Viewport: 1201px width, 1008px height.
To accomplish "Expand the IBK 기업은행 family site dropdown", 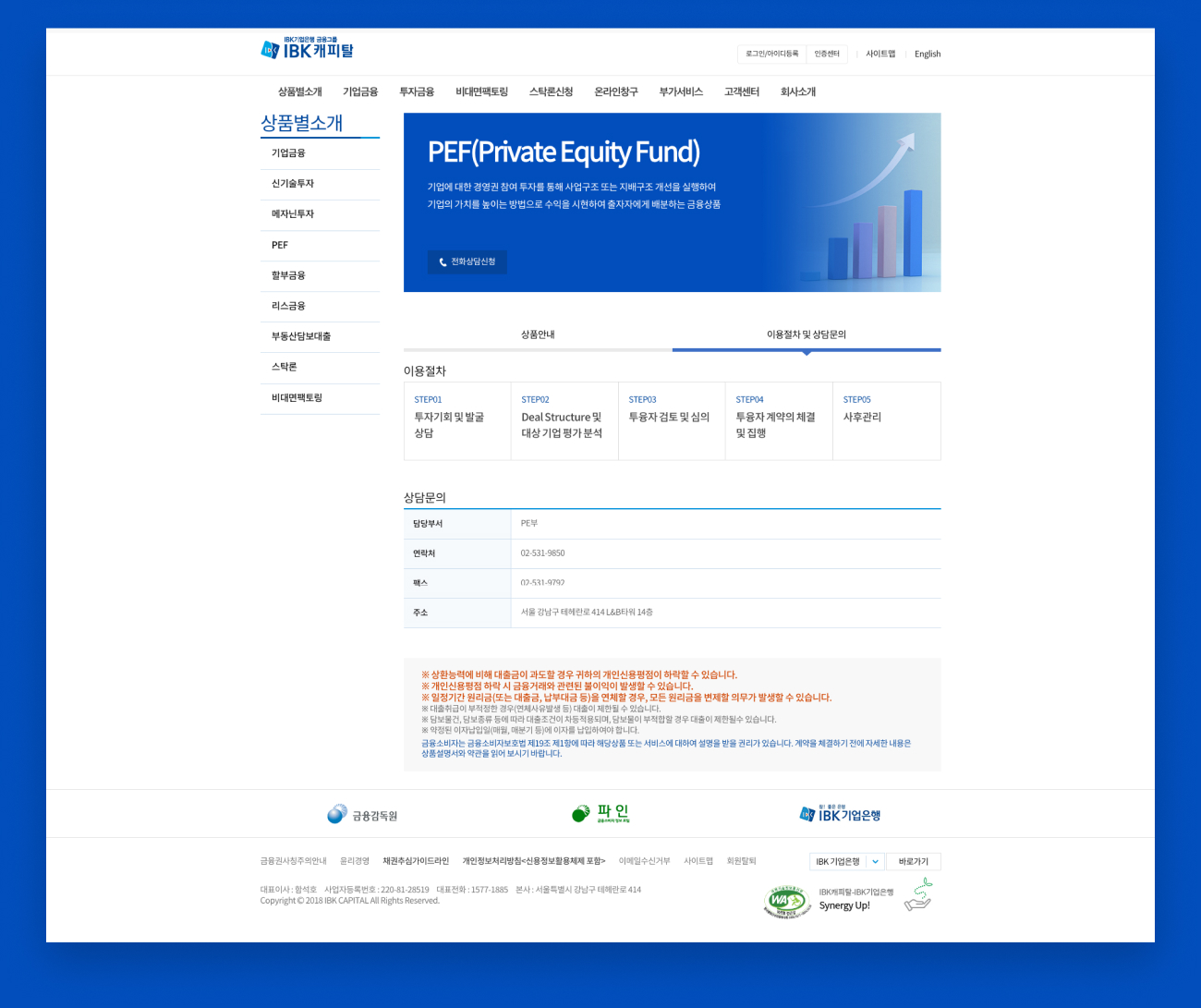I will click(x=875, y=861).
